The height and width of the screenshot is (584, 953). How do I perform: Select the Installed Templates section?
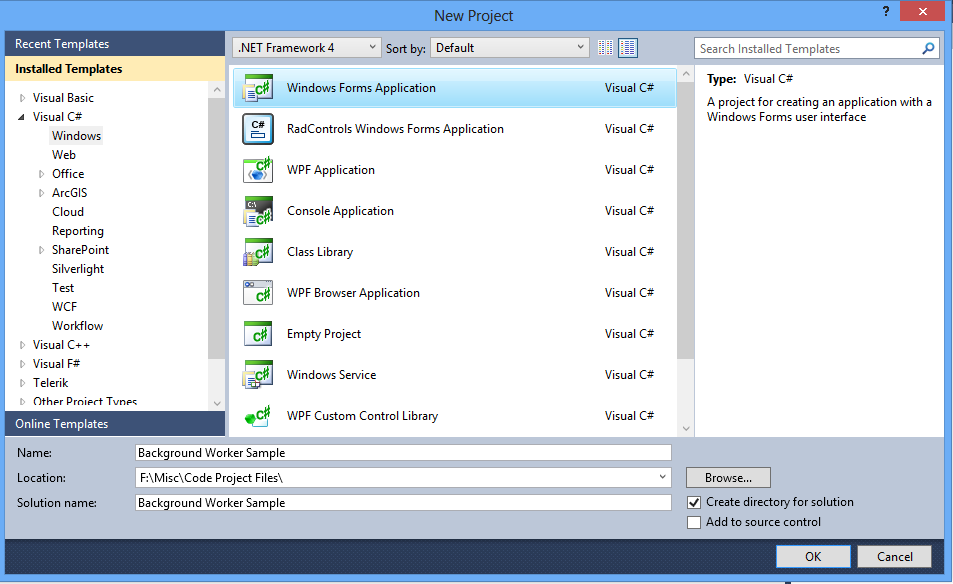(115, 69)
